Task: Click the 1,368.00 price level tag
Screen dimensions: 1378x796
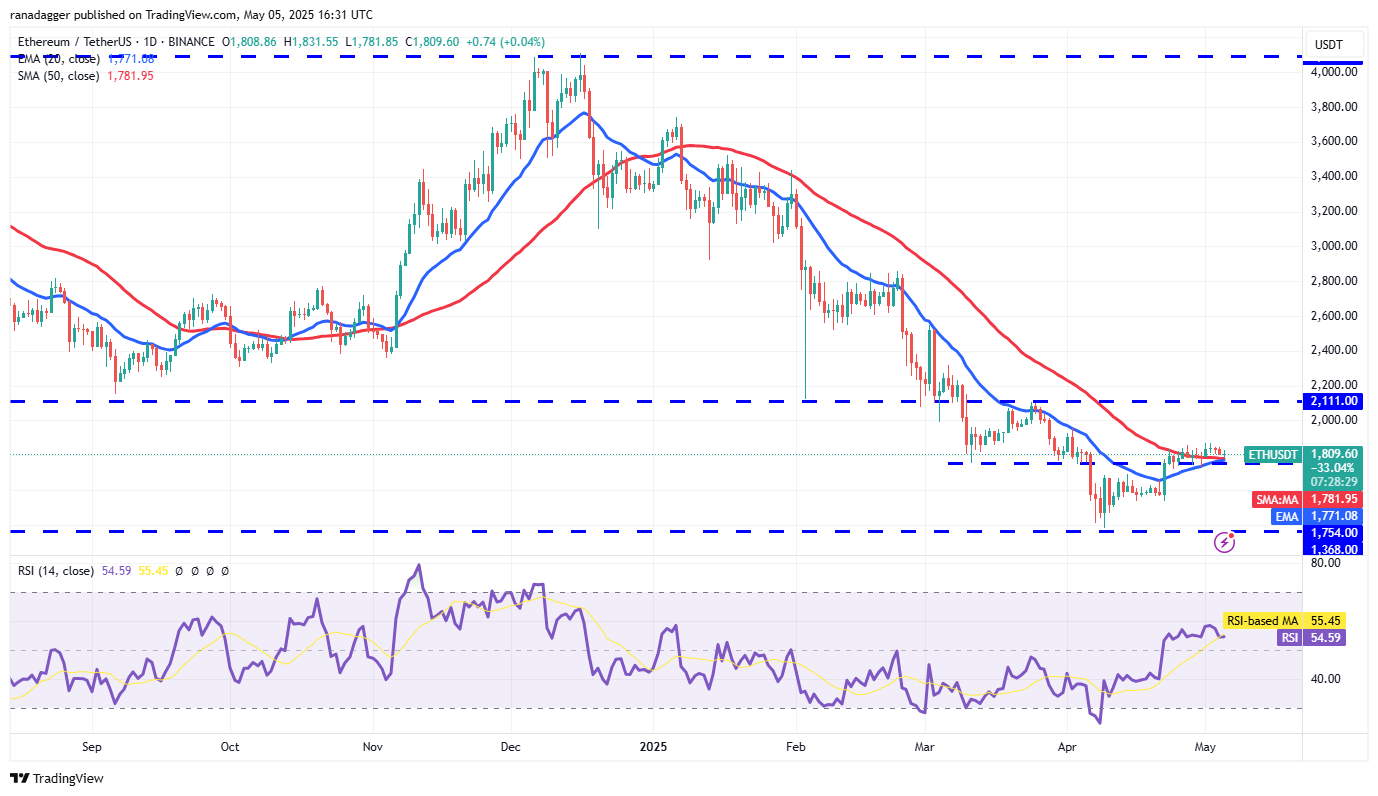Action: (1333, 549)
